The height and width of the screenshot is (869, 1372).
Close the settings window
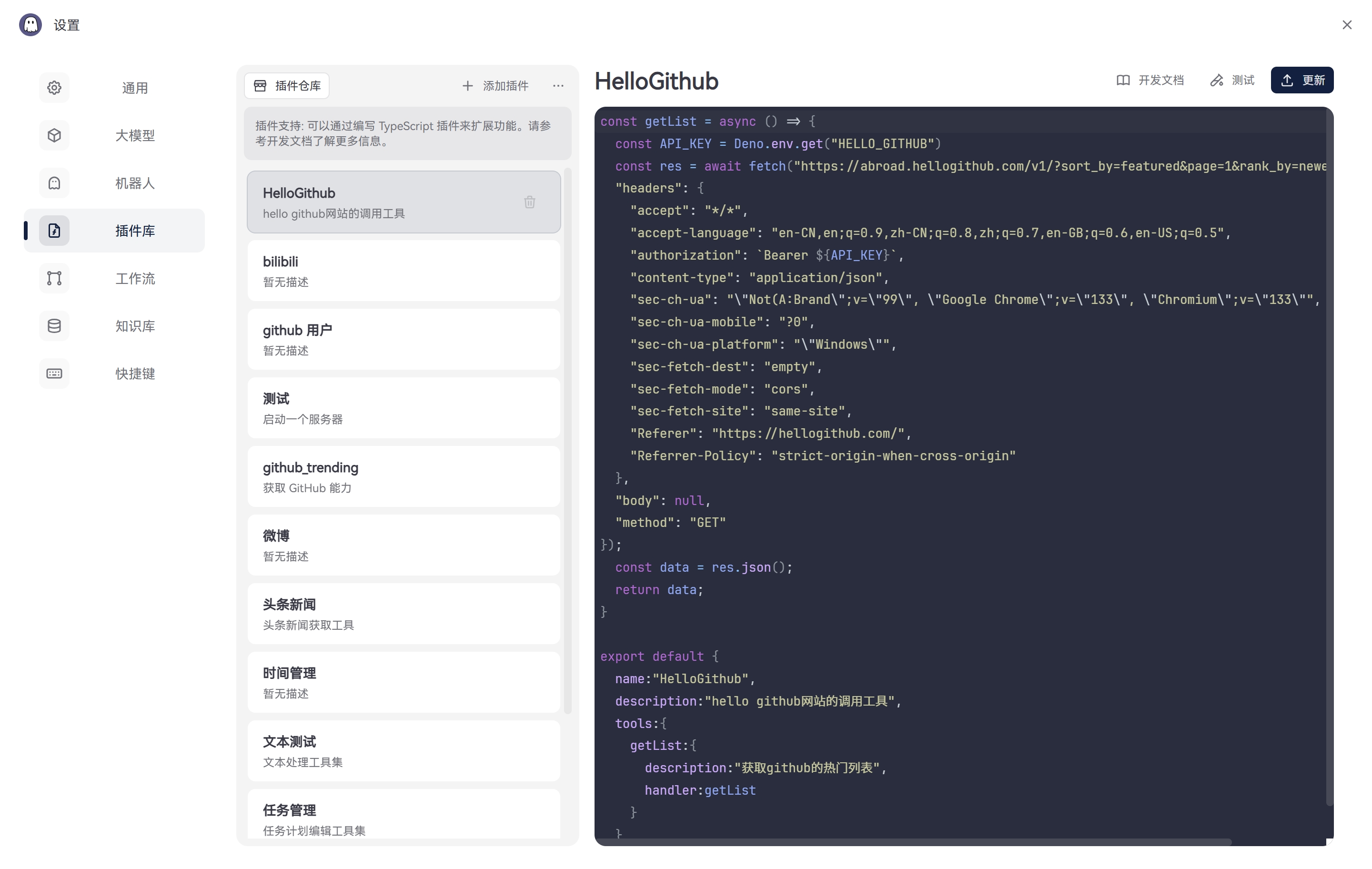click(x=1346, y=25)
